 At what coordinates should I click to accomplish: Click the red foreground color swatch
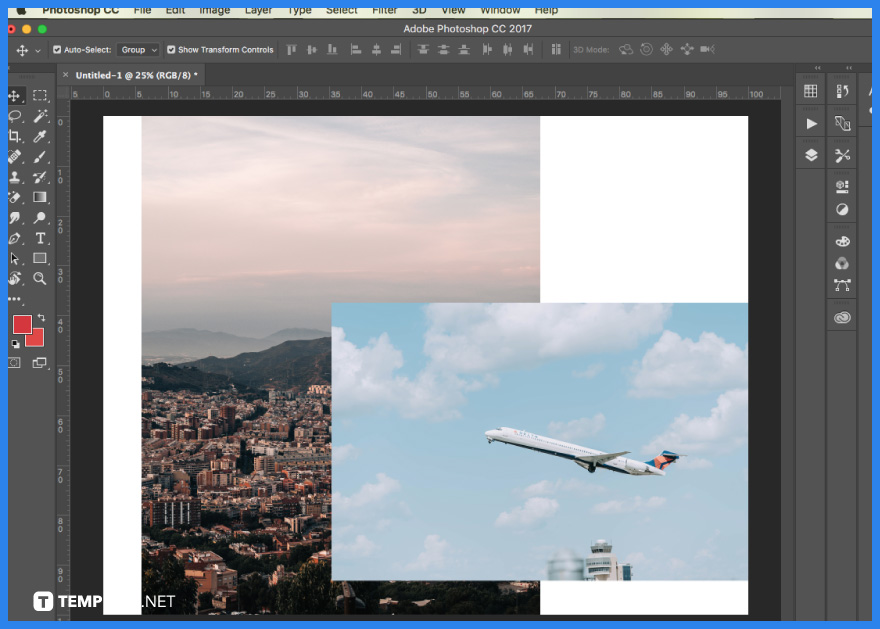click(x=22, y=324)
